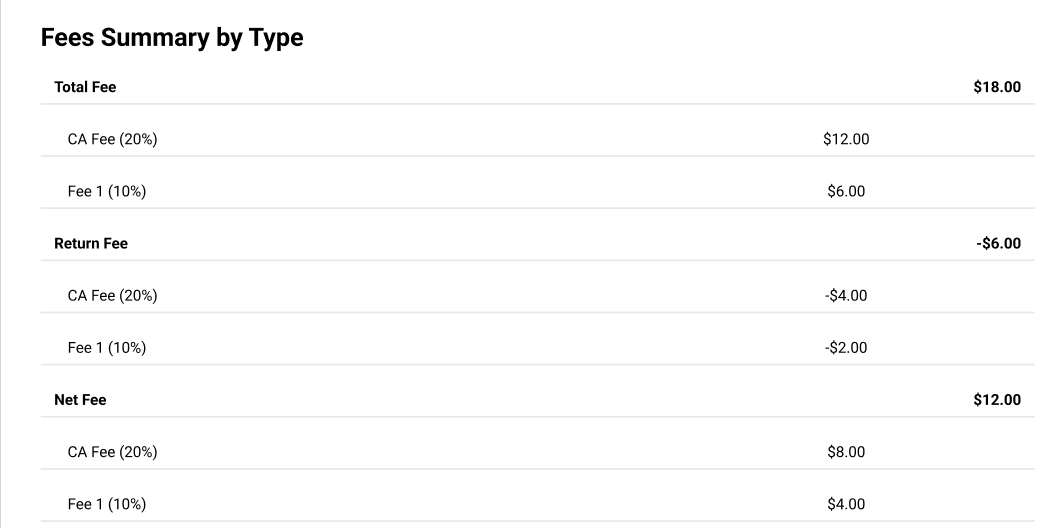This screenshot has height=528, width=1063.
Task: Click the $4.00 net Fee 1 amount
Action: click(x=846, y=504)
